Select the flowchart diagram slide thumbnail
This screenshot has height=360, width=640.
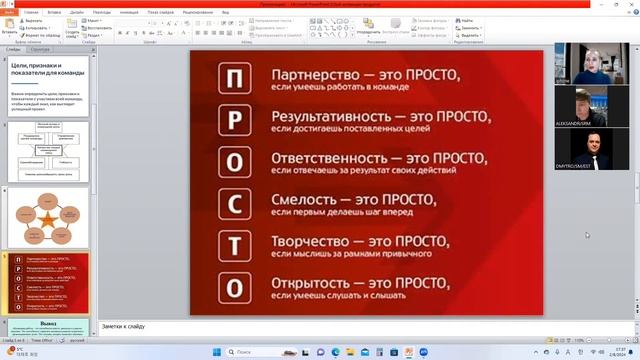48,152
